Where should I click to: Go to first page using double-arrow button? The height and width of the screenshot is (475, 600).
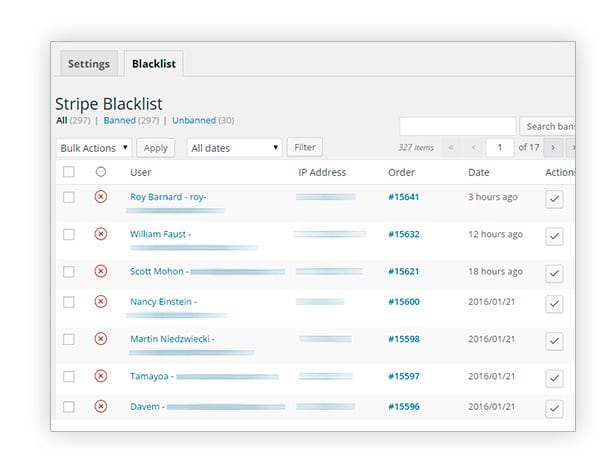pos(451,147)
